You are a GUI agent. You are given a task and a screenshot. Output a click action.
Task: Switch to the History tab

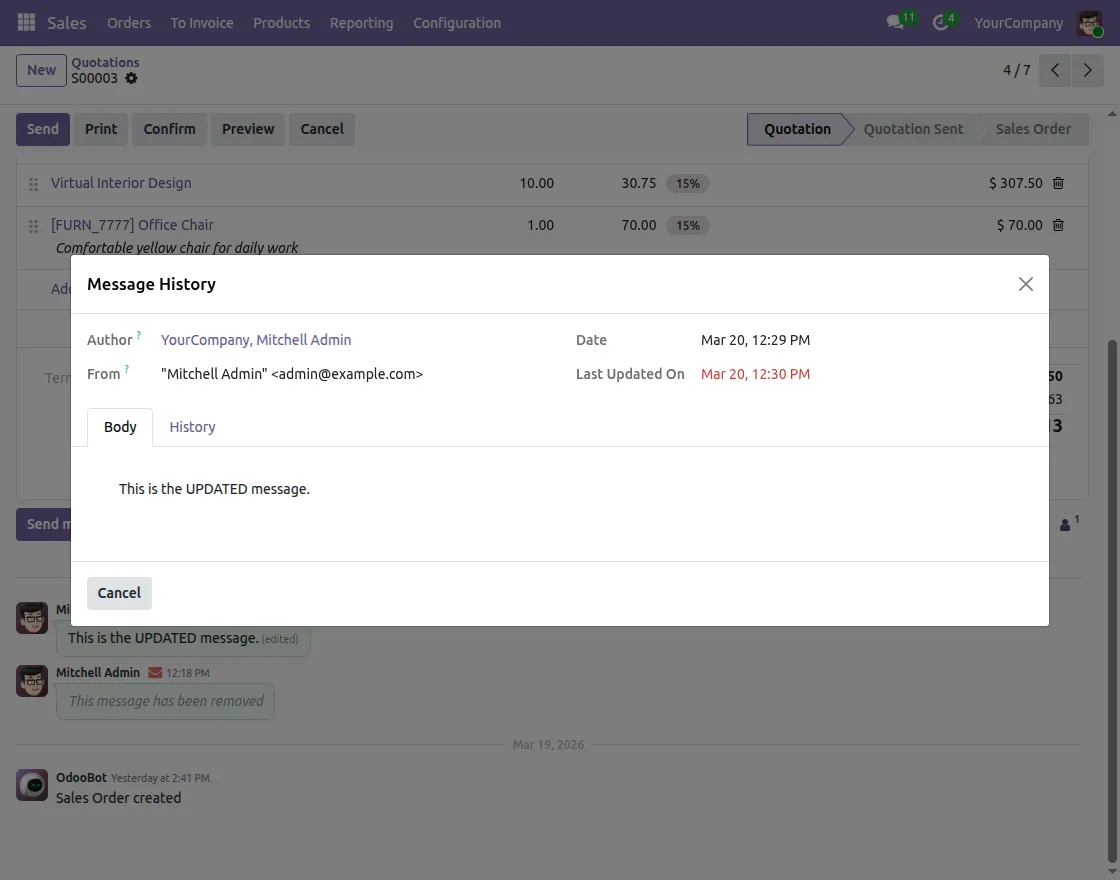tap(192, 427)
